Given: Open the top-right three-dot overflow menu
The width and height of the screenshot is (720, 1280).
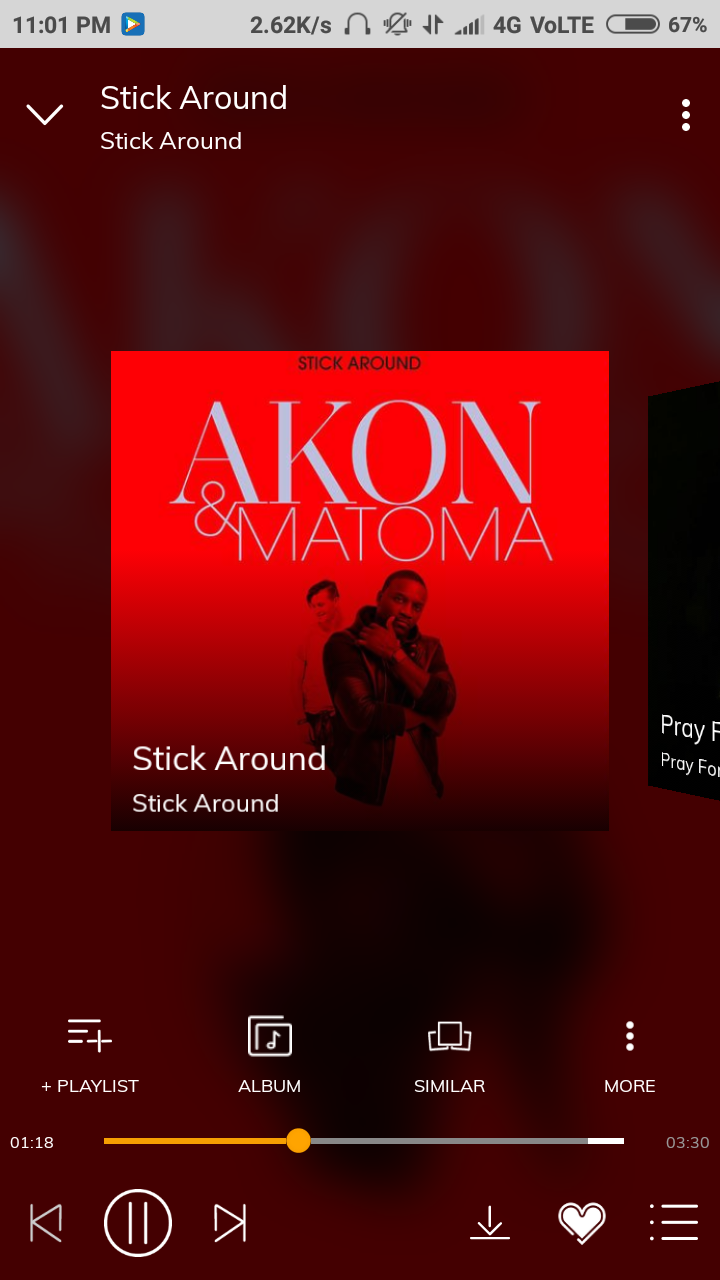Looking at the screenshot, I should point(686,115).
